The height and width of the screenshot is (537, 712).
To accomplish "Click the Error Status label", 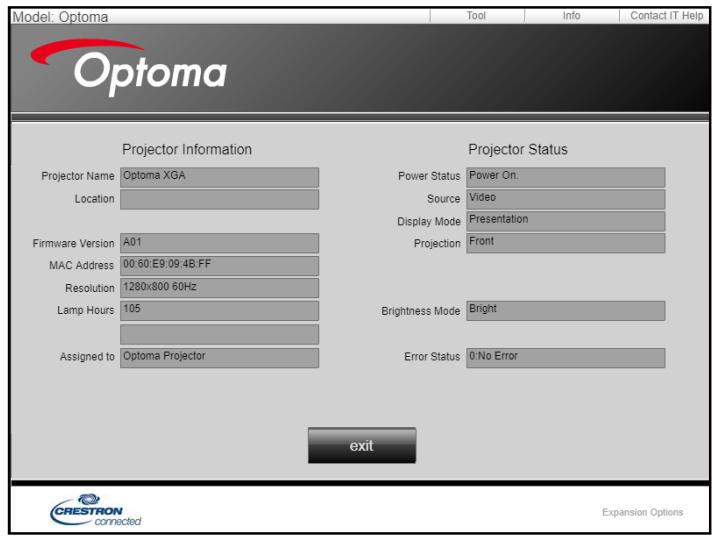I will (432, 357).
